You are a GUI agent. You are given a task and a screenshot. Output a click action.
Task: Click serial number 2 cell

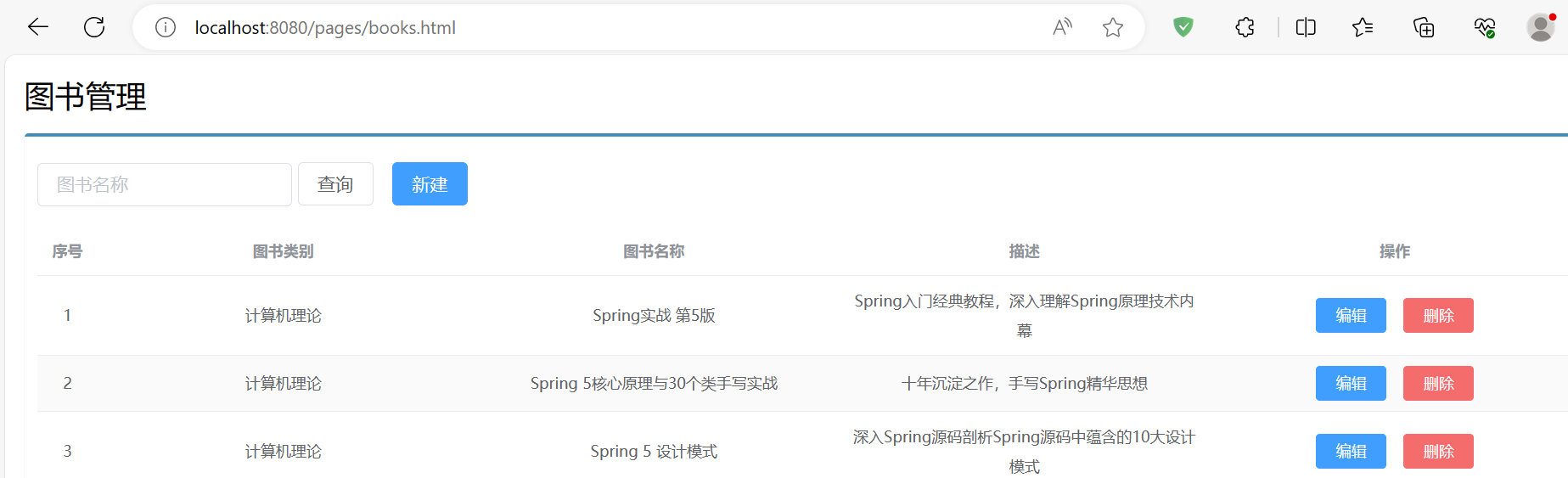tap(67, 383)
